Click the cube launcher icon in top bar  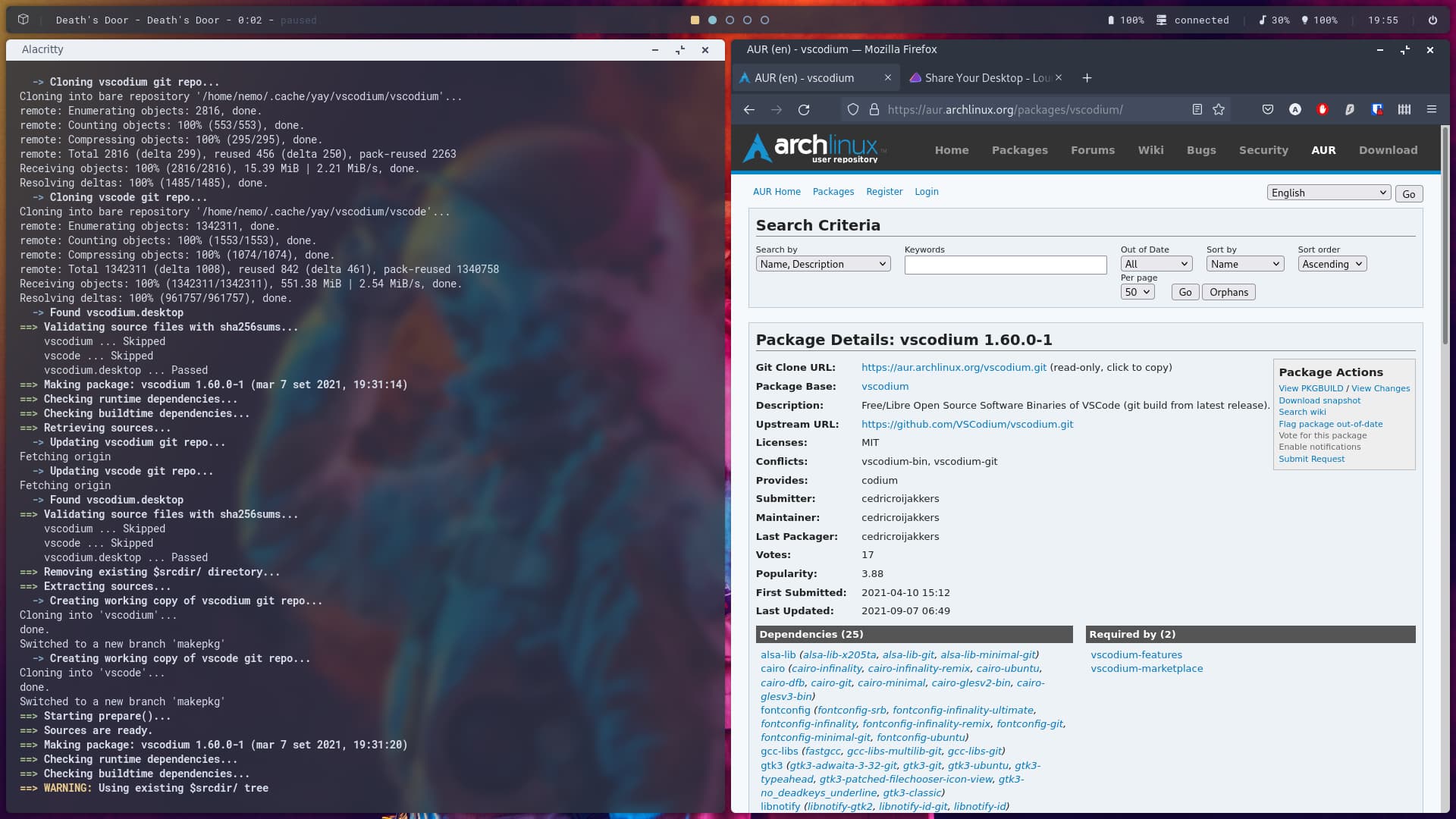(x=24, y=20)
